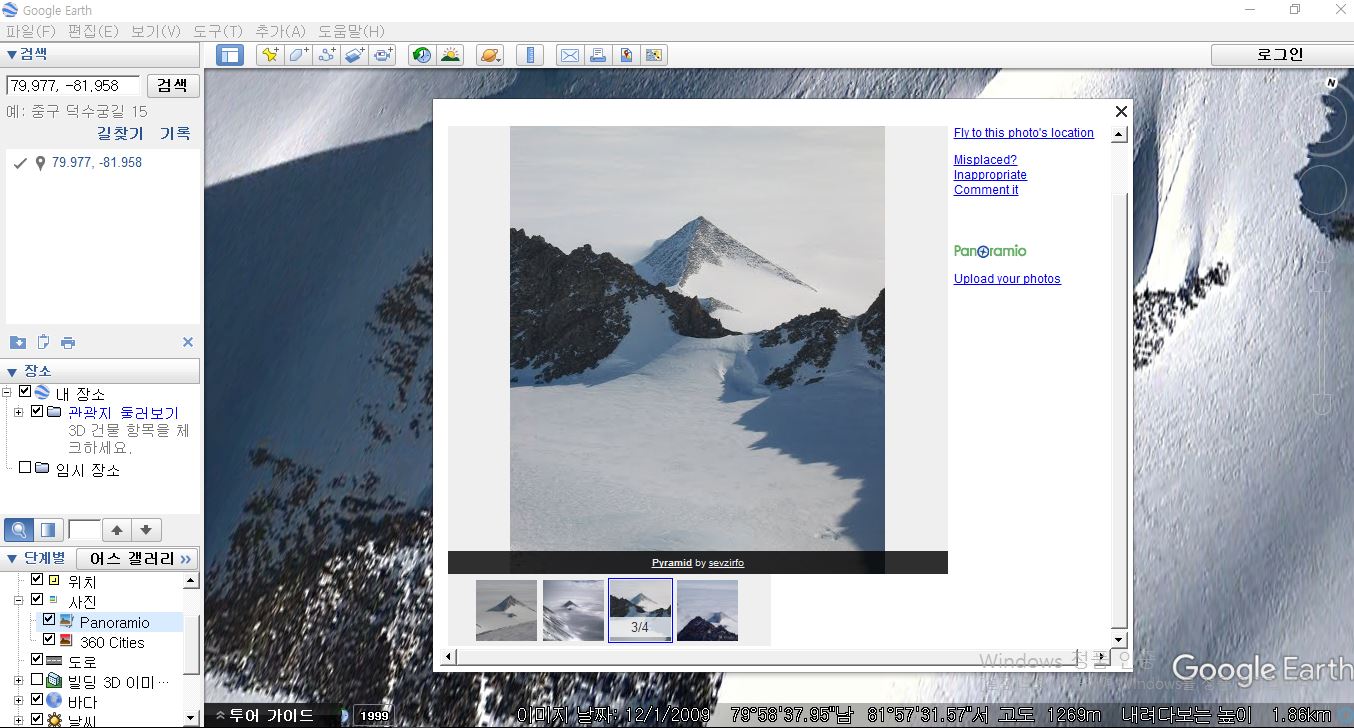Hide the sidebar using the toolbar toggle
Screen dimensions: 1354x728
click(230, 55)
